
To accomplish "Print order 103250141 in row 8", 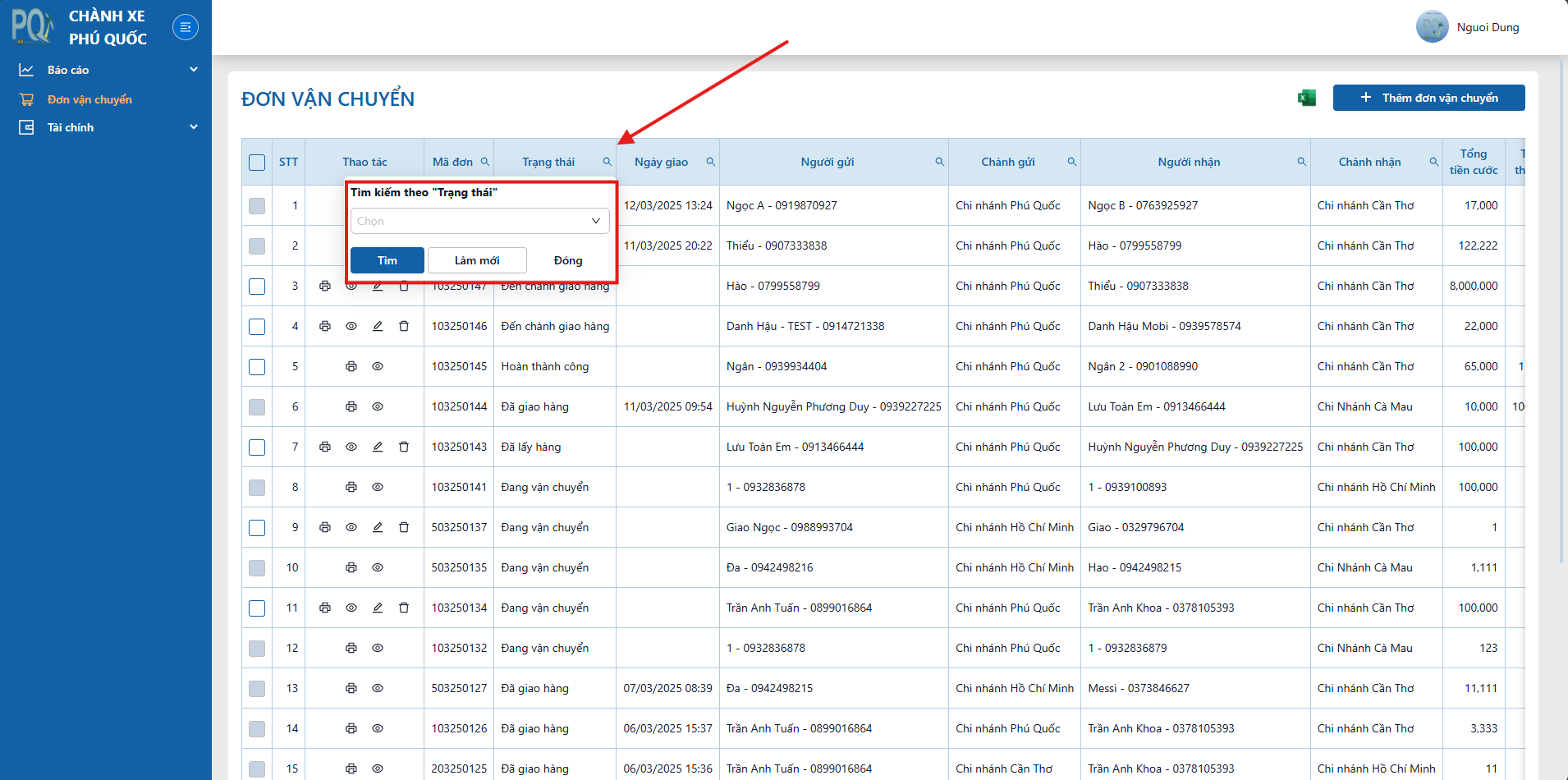I will point(351,487).
